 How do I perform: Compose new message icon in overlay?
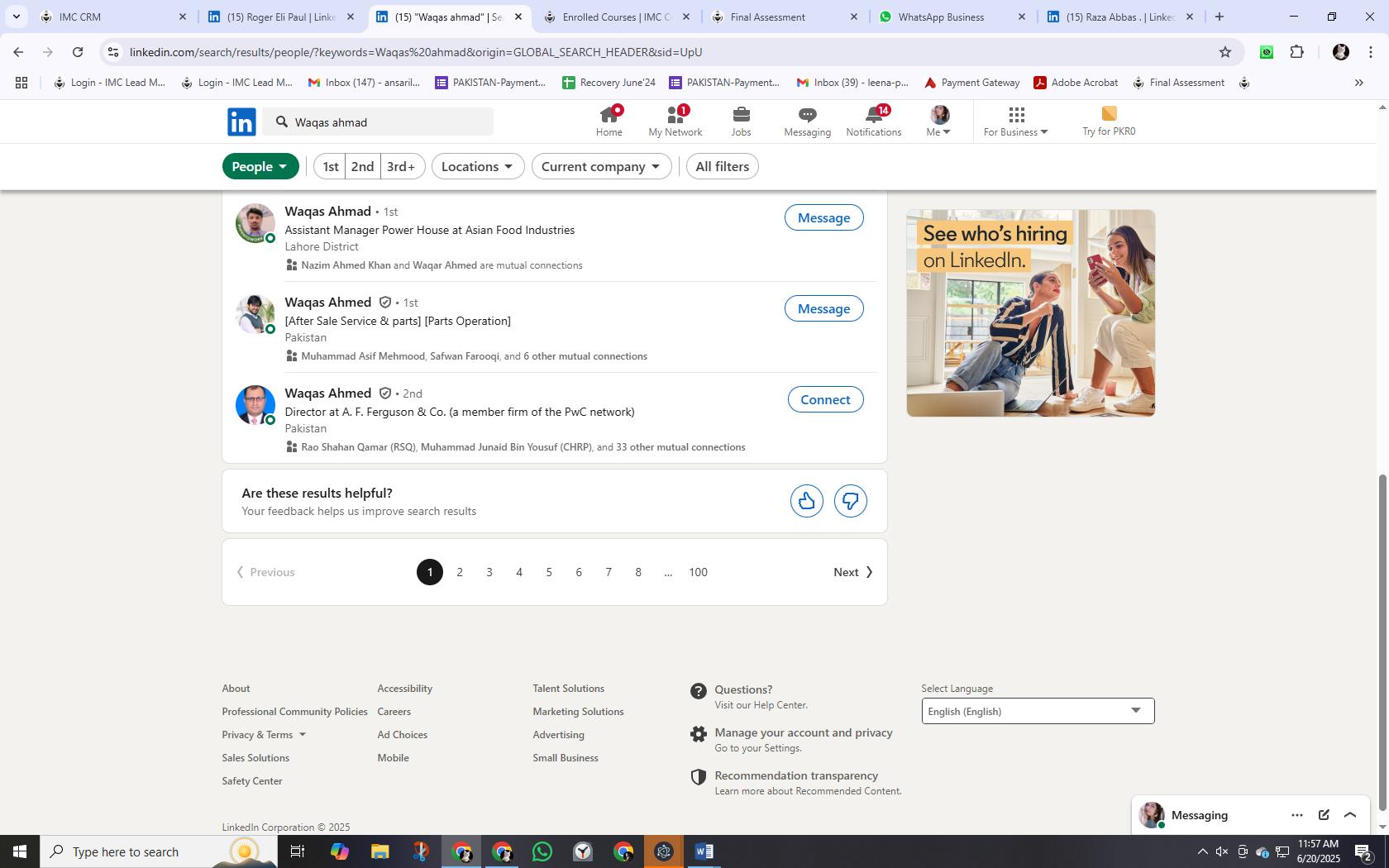pos(1324,815)
